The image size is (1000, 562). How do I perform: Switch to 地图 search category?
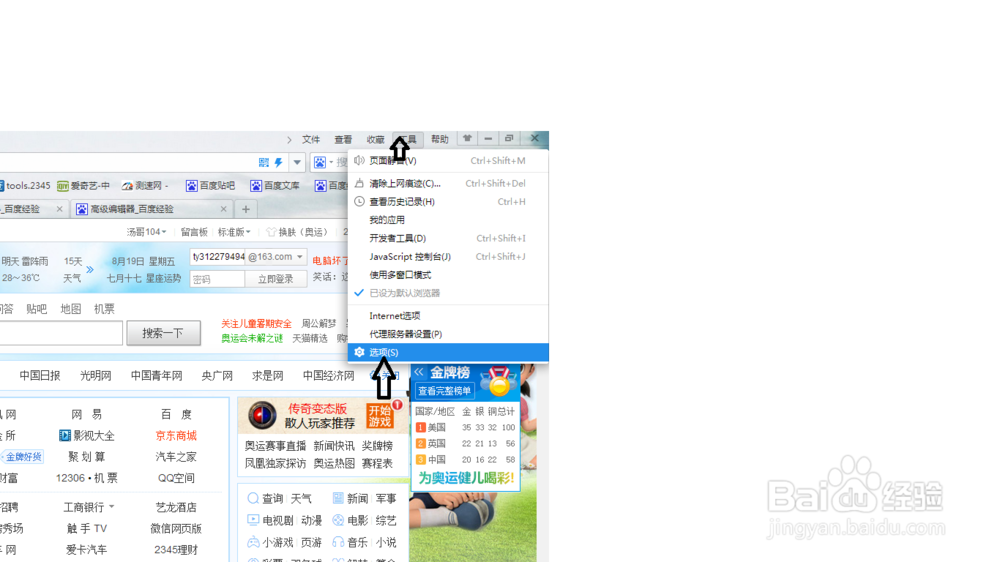71,309
